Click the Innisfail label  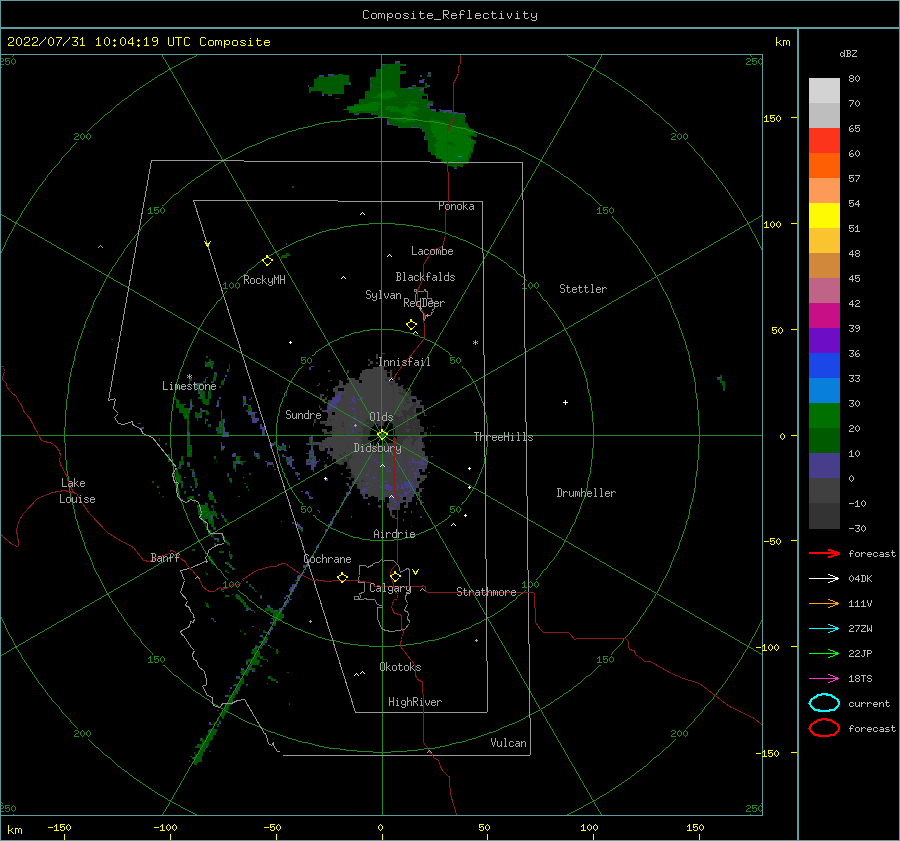click(x=404, y=362)
